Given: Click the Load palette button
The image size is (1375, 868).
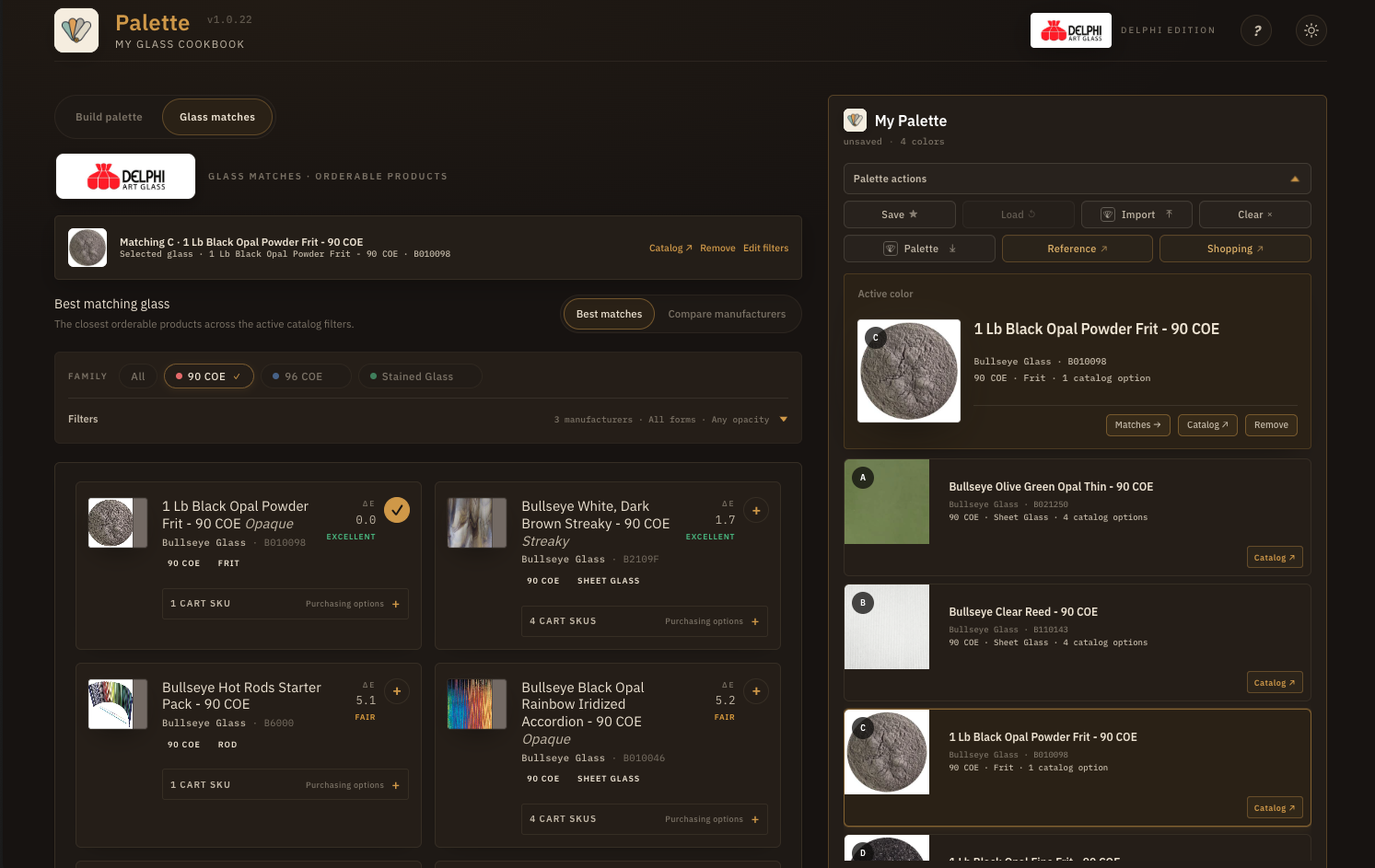Looking at the screenshot, I should (x=1019, y=214).
